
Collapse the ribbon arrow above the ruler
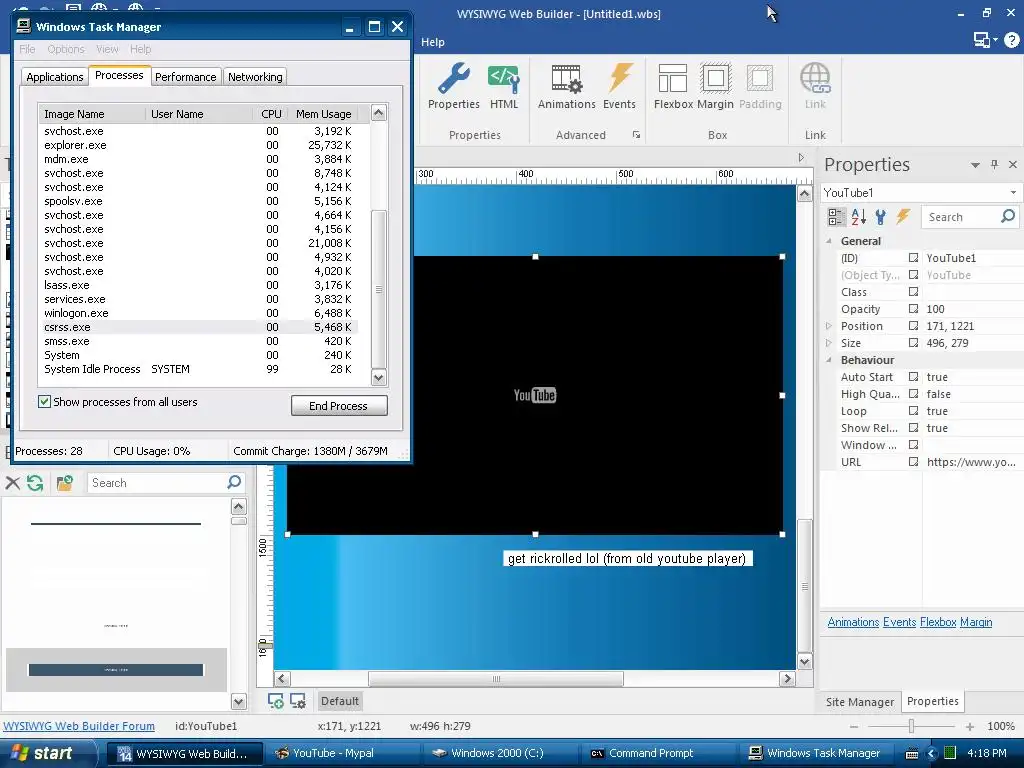click(801, 157)
